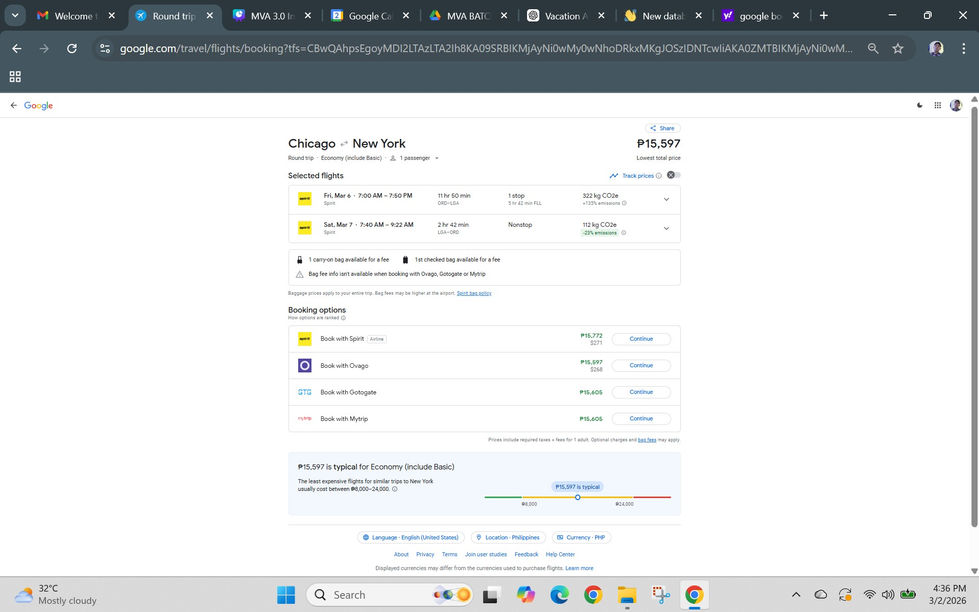Click the Google logo
Image resolution: width=979 pixels, height=612 pixels.
click(x=38, y=106)
